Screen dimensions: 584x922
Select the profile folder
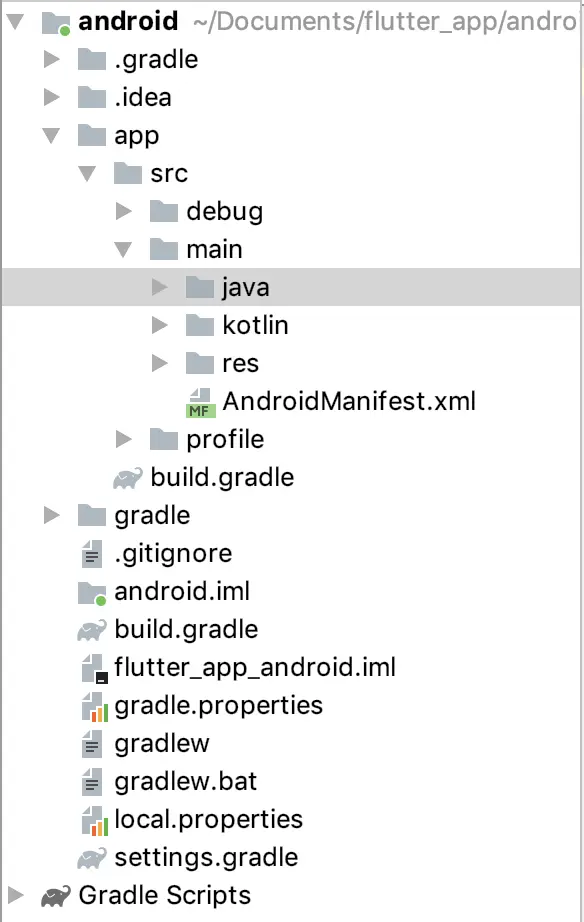226,439
